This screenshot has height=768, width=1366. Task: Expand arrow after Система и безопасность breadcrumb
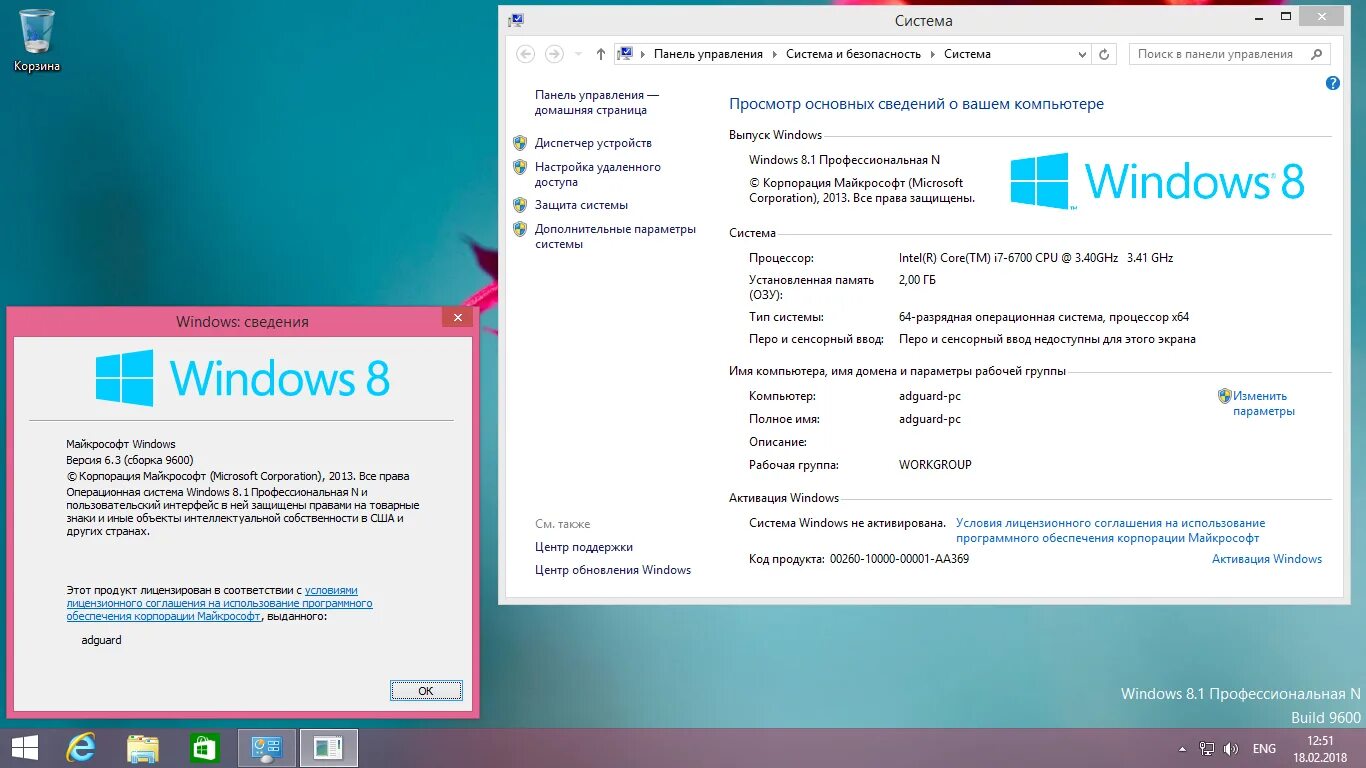coord(932,54)
